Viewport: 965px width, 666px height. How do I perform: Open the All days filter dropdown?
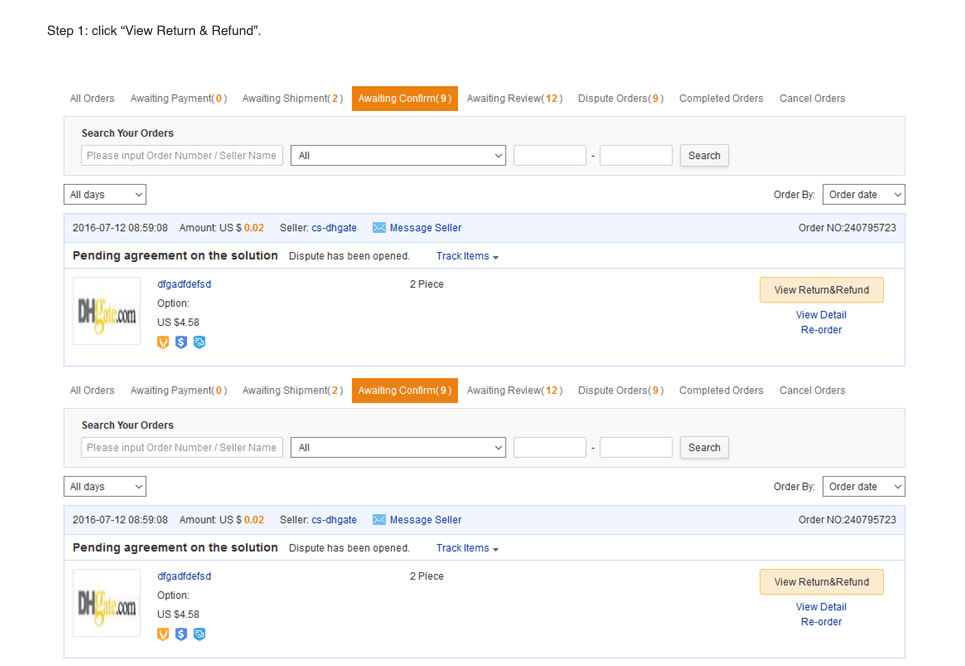(104, 194)
